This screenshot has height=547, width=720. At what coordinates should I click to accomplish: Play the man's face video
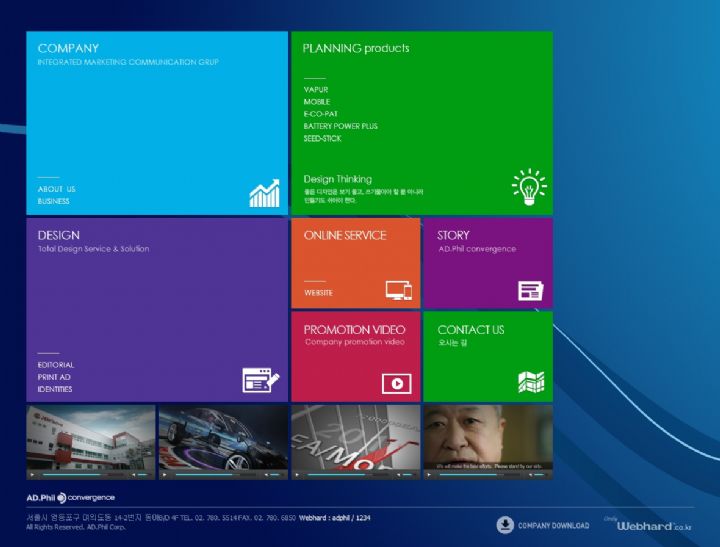click(429, 474)
